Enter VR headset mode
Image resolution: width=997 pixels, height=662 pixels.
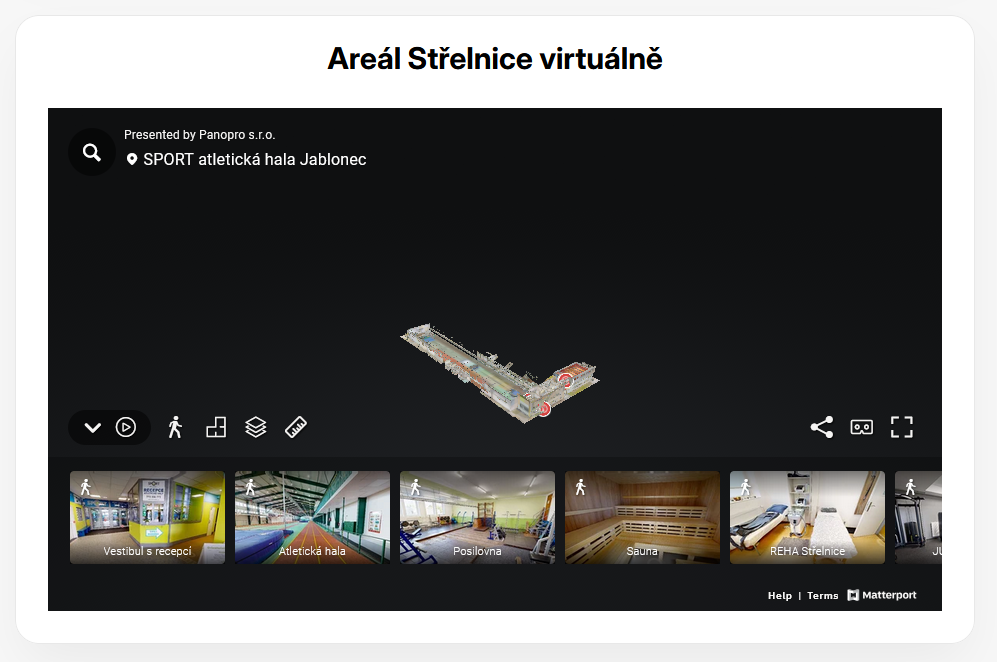[x=861, y=428]
